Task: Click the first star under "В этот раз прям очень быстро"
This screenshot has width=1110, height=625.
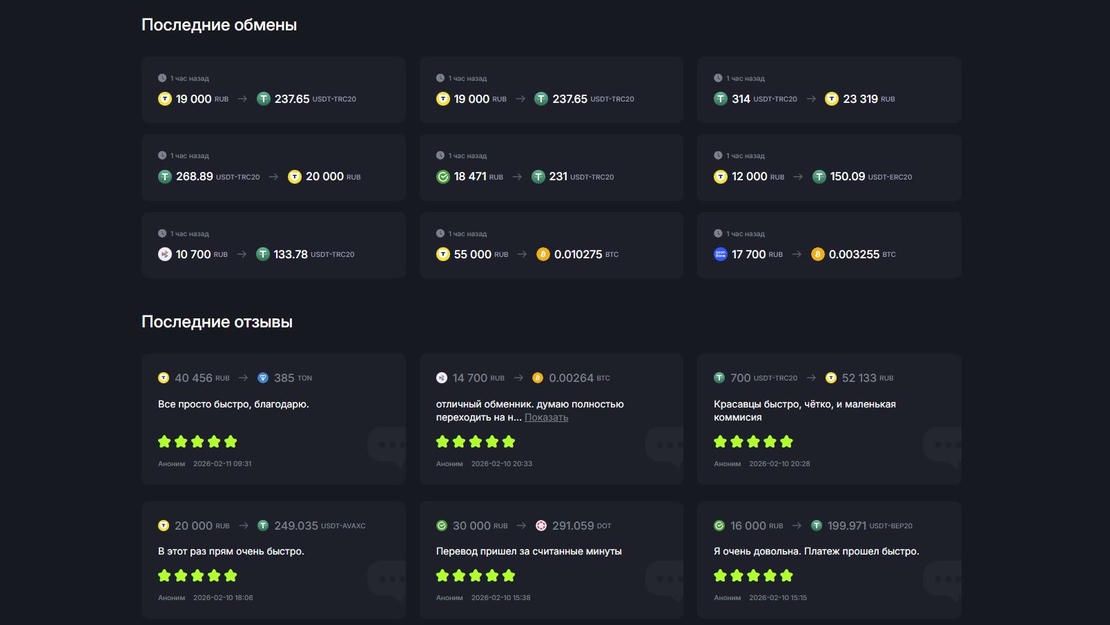Action: (x=165, y=575)
